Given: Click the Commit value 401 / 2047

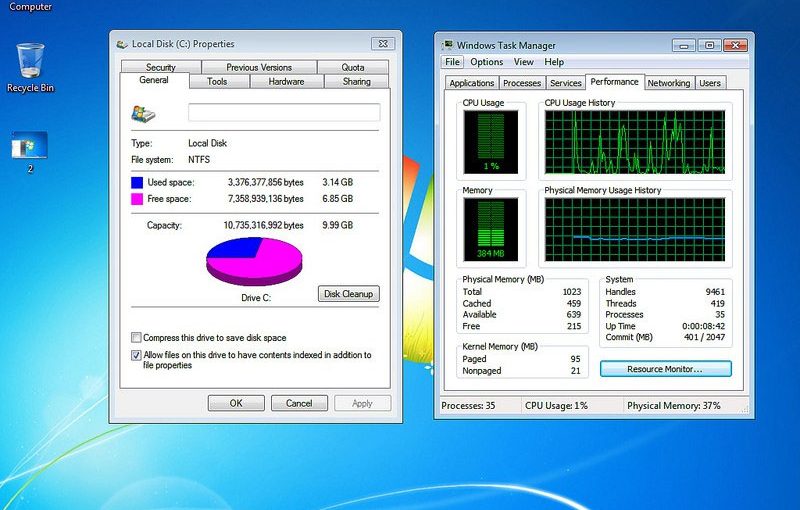Looking at the screenshot, I should coord(704,337).
